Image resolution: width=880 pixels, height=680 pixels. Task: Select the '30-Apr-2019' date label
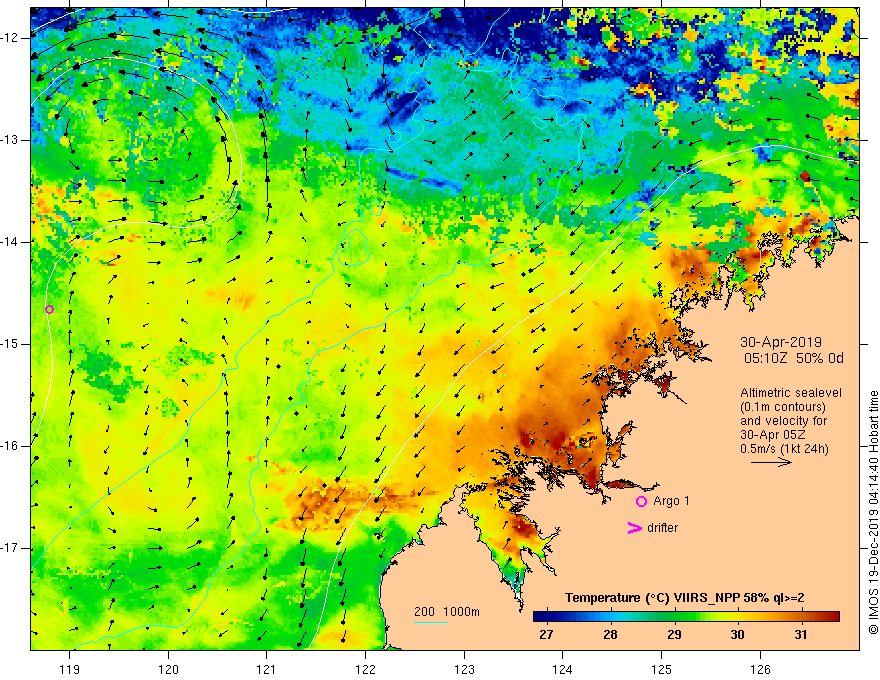click(781, 342)
